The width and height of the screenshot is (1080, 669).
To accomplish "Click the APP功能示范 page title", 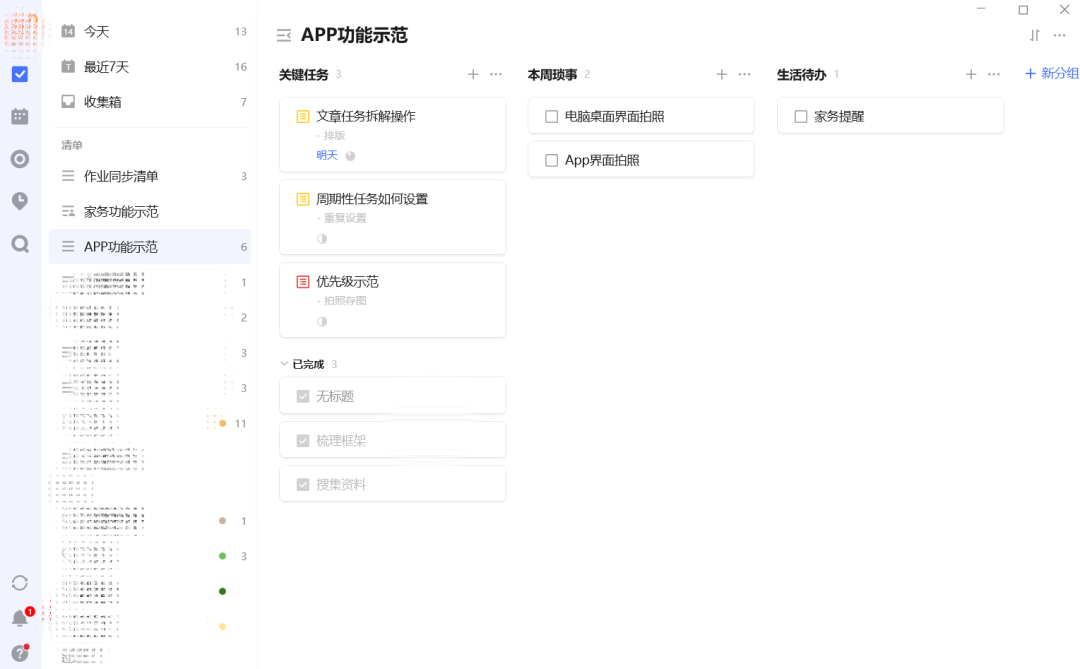I will coord(354,35).
